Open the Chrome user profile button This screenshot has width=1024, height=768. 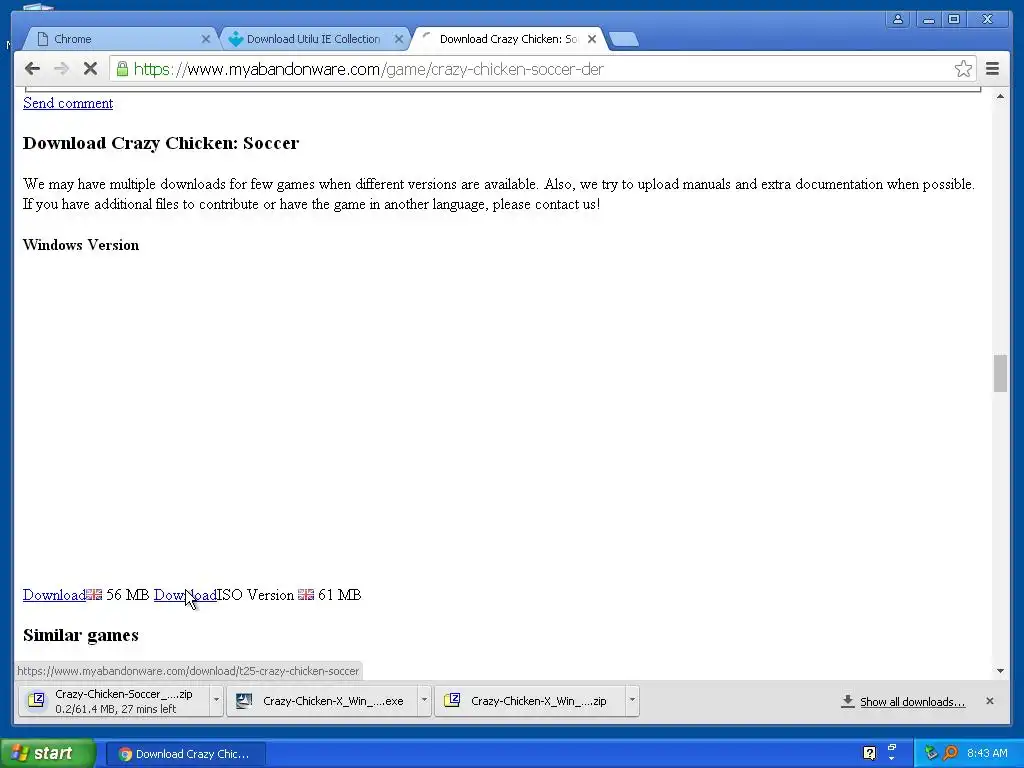(898, 20)
